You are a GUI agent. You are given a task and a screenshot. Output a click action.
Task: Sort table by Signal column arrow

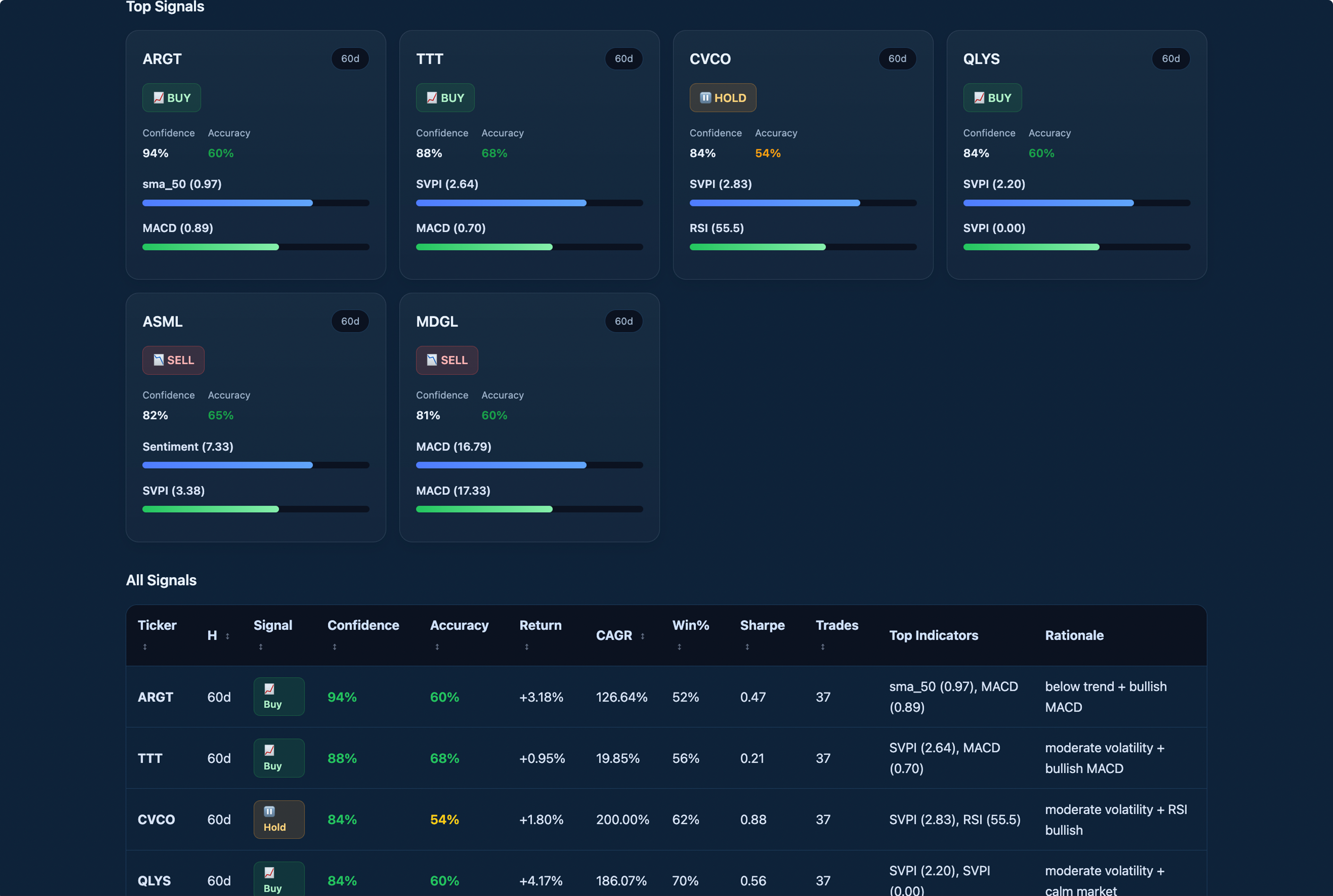tap(260, 647)
